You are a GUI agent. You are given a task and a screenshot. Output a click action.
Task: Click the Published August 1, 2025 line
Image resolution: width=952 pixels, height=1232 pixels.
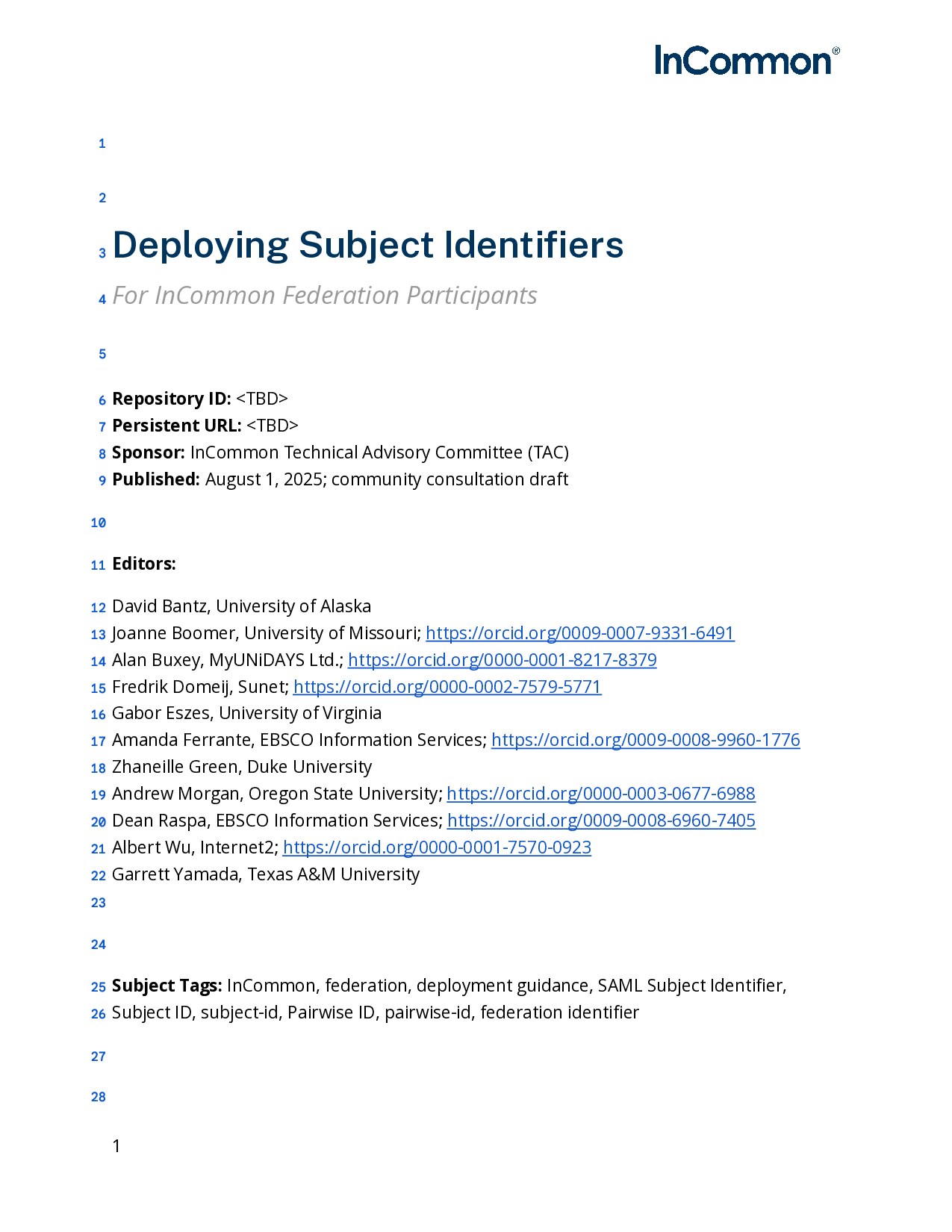point(340,479)
